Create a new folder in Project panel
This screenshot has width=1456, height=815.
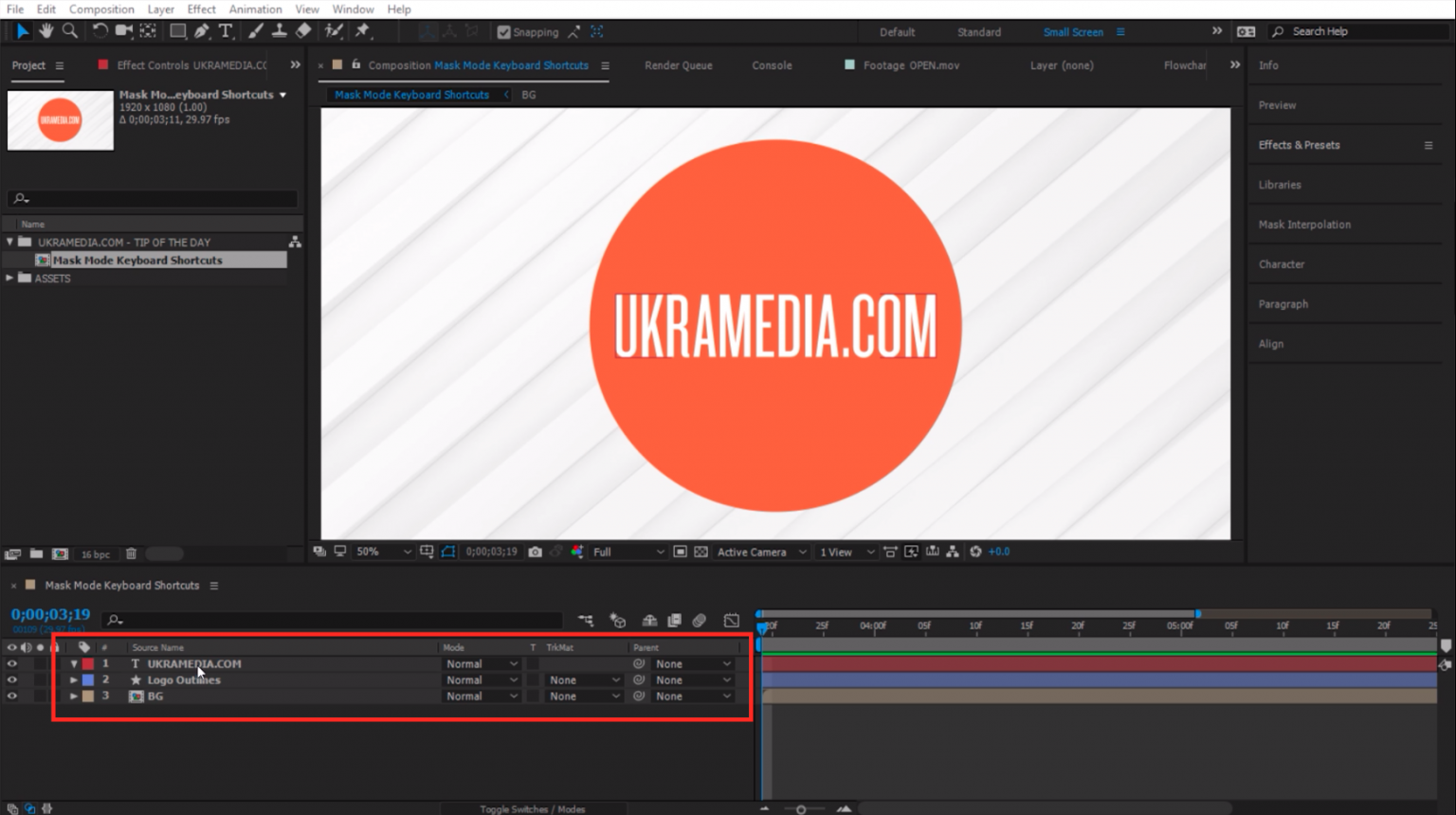coord(36,554)
